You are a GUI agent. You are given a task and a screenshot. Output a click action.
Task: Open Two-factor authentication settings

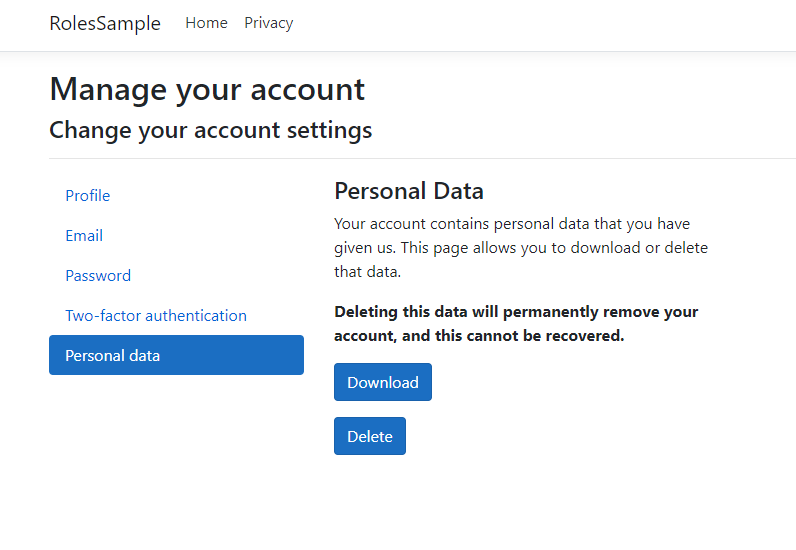pos(156,316)
